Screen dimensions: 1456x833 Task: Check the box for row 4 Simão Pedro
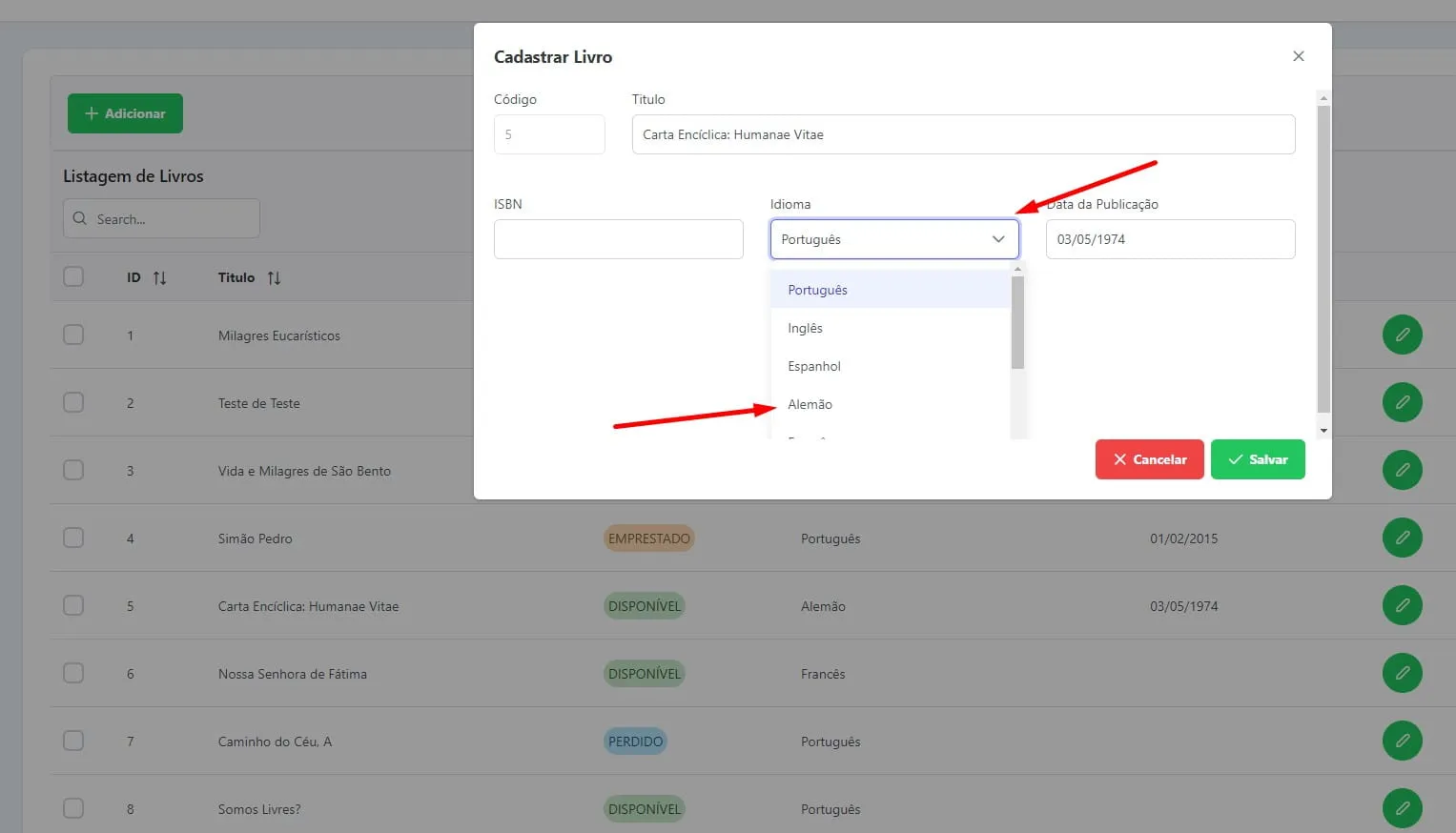coord(73,538)
